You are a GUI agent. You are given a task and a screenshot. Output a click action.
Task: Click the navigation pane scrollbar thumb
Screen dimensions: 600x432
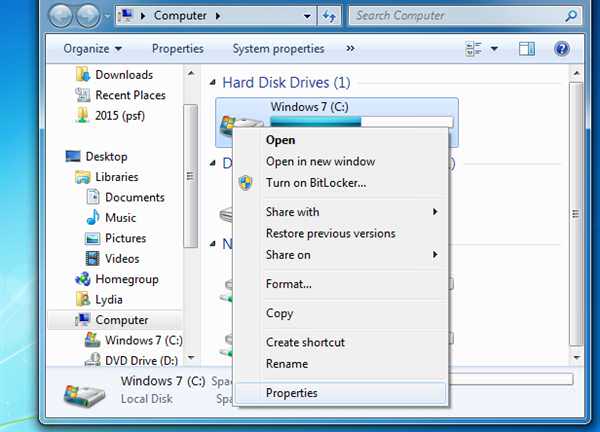click(190, 176)
